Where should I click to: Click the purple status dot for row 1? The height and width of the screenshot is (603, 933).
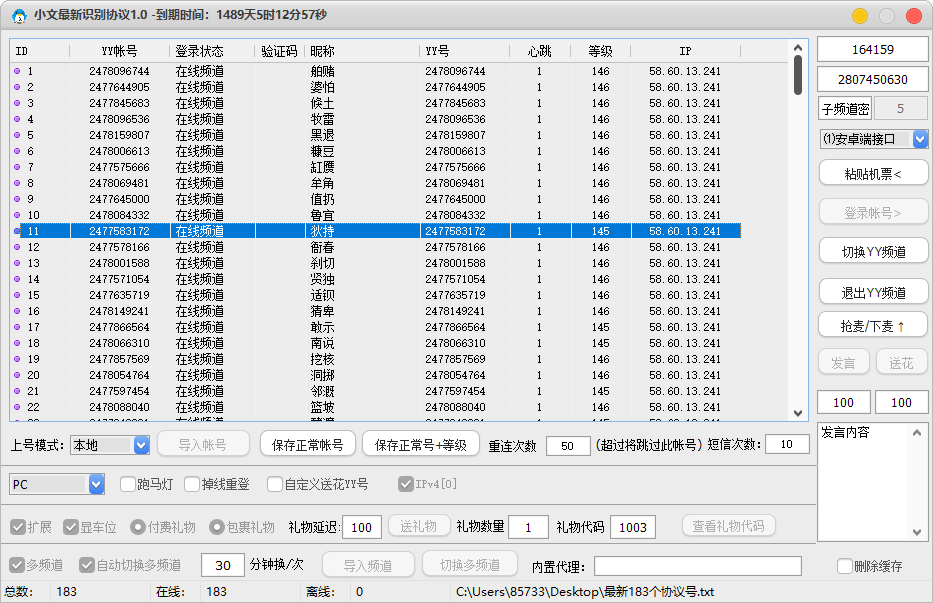click(x=17, y=71)
